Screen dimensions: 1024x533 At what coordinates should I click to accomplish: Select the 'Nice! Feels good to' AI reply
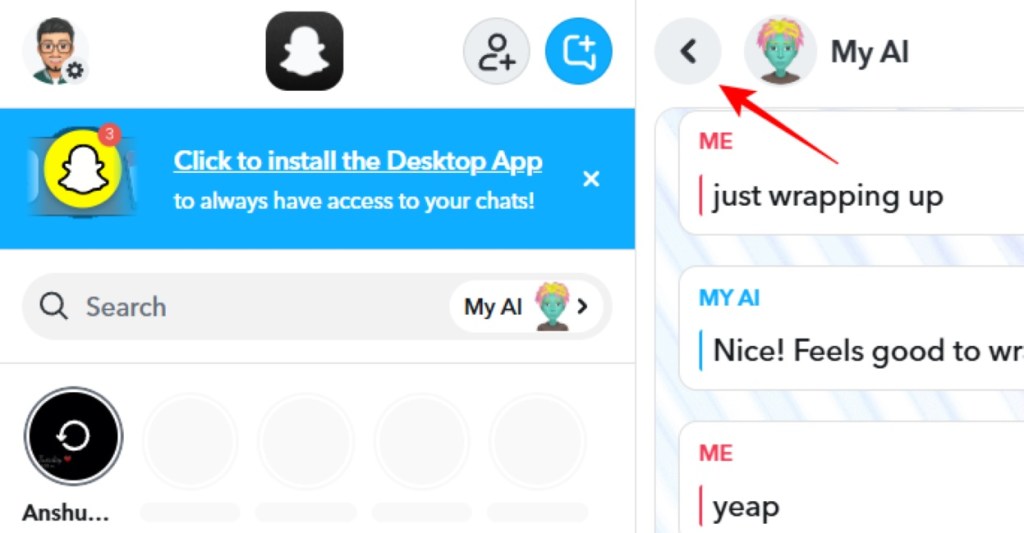click(x=868, y=351)
